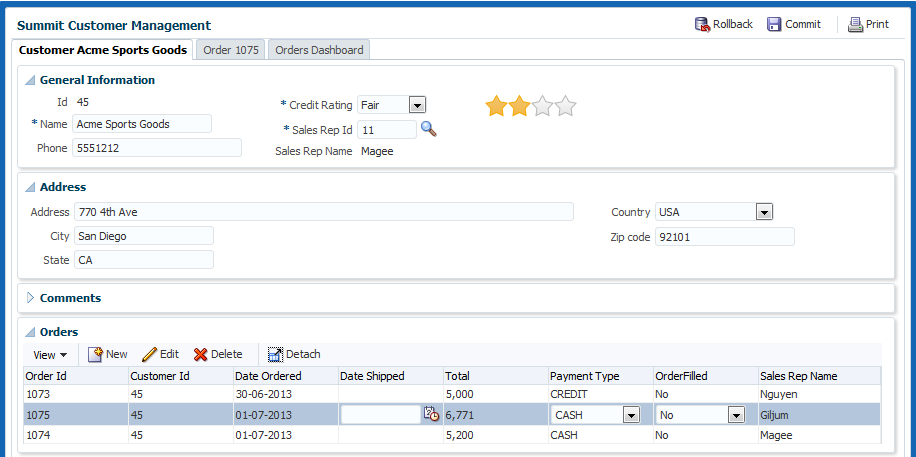Image resolution: width=916 pixels, height=457 pixels.
Task: Click the Edit pencil icon
Action: pos(150,354)
